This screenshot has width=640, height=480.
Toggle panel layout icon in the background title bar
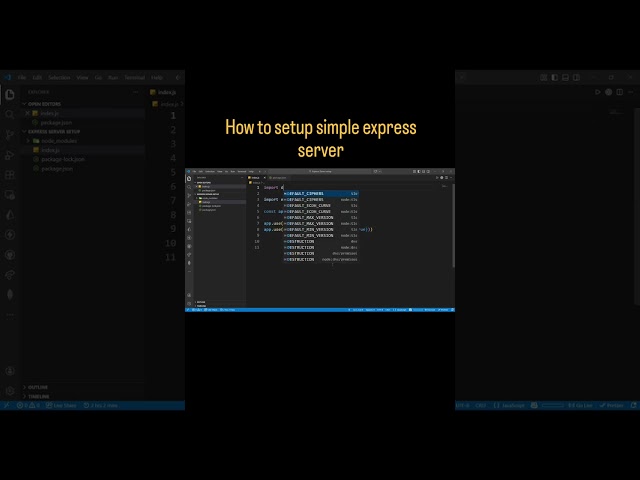(x=565, y=77)
